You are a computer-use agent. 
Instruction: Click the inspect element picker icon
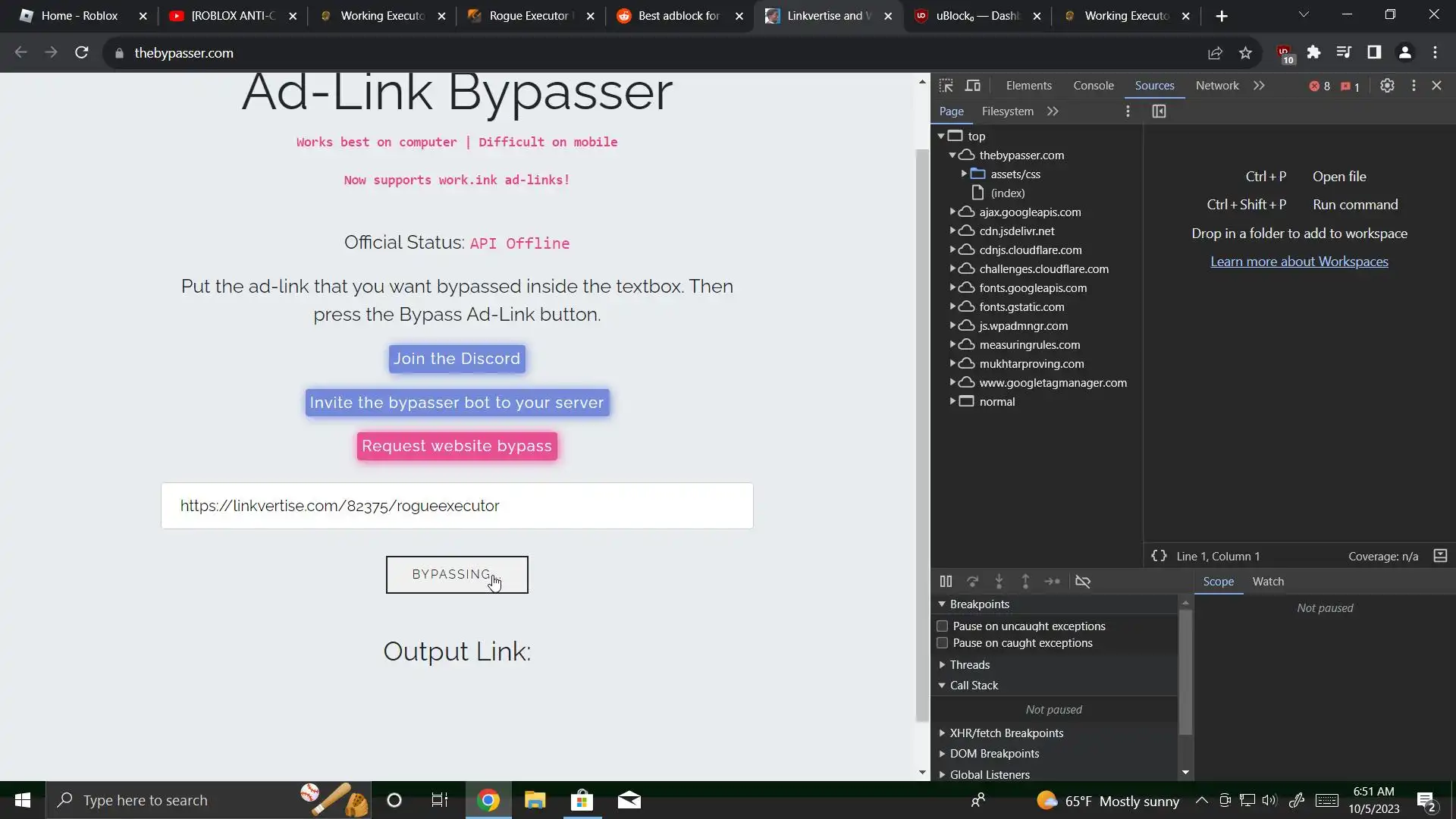click(946, 86)
